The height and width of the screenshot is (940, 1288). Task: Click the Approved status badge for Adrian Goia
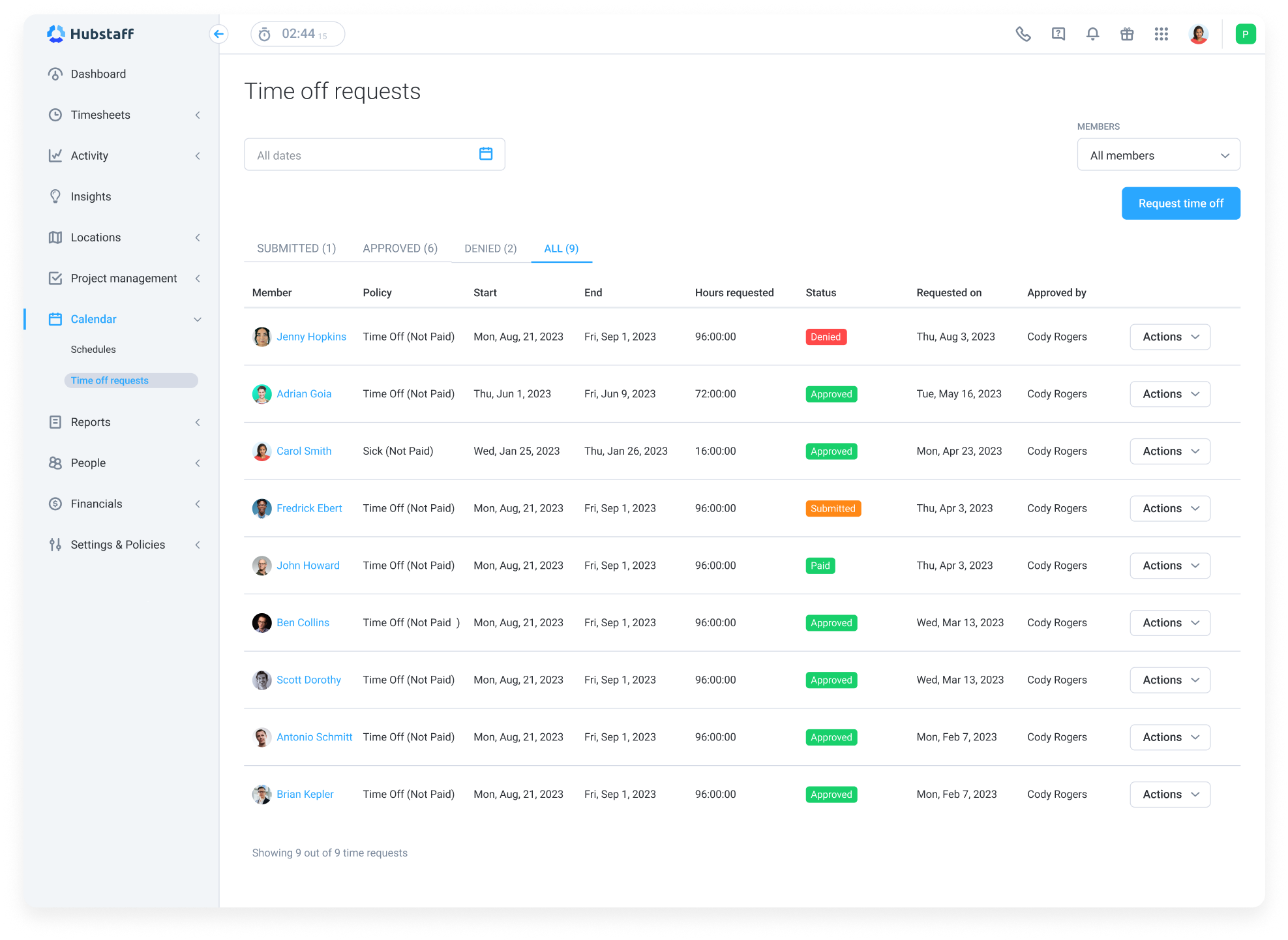point(831,394)
